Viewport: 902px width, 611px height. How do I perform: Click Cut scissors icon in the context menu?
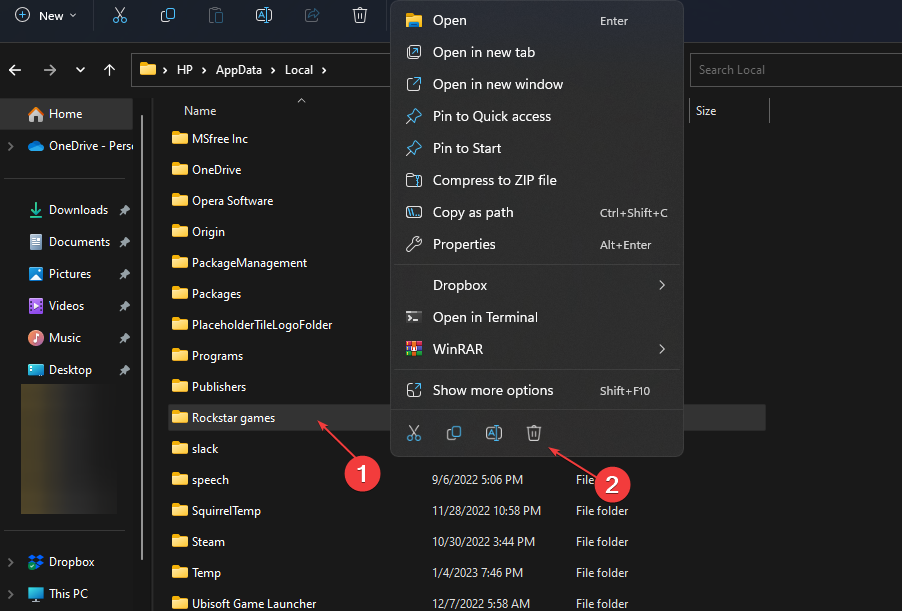click(414, 433)
